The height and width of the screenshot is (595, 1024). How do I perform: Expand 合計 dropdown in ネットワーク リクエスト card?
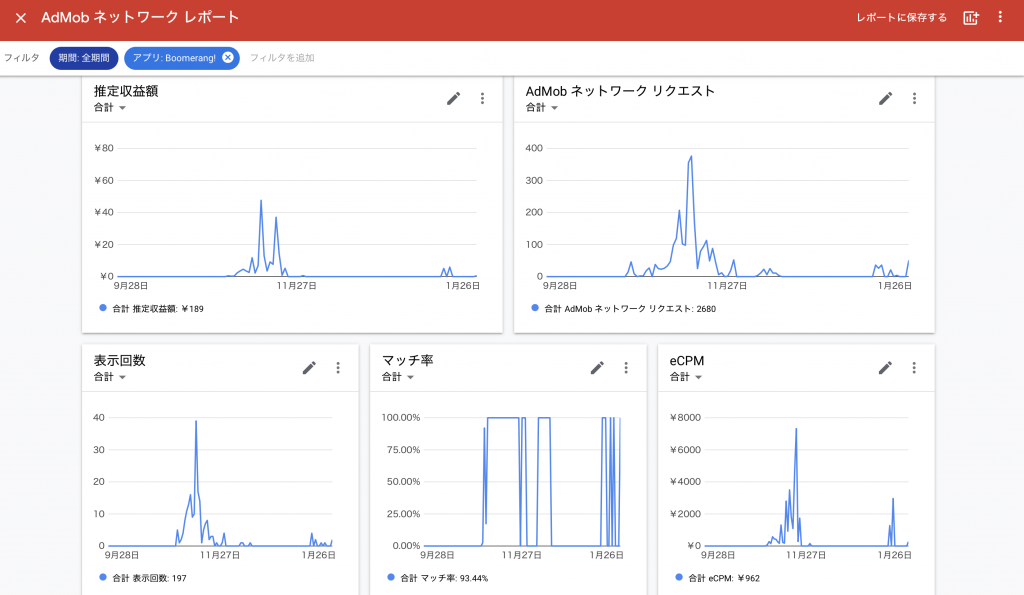click(542, 108)
